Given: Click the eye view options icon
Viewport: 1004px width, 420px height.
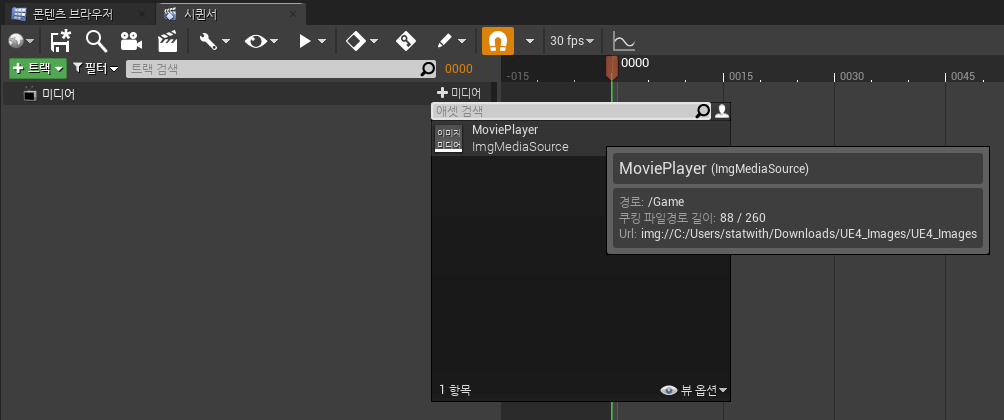Looking at the screenshot, I should point(255,41).
